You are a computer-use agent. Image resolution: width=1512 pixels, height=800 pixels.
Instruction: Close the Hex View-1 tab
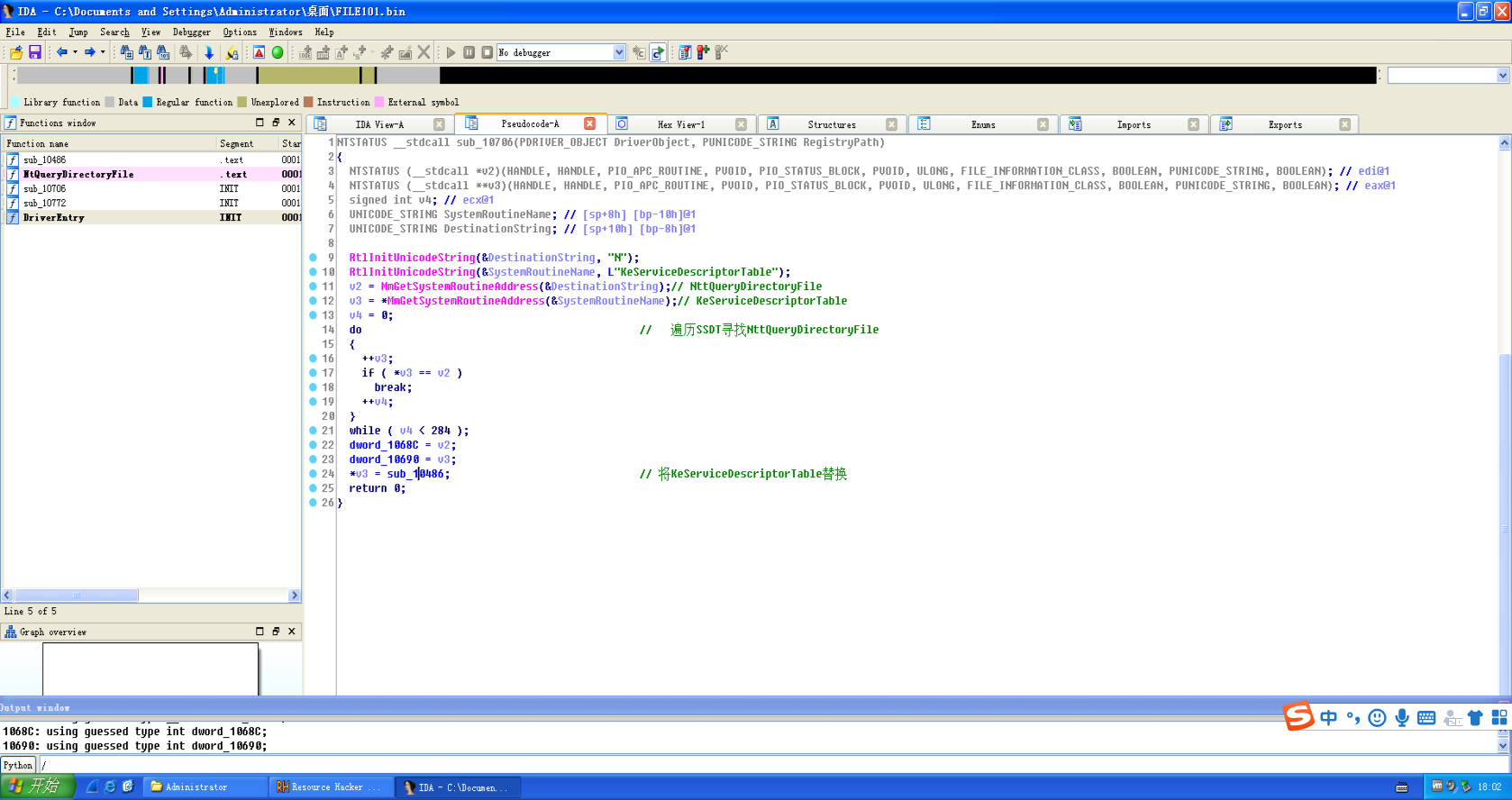(x=741, y=124)
